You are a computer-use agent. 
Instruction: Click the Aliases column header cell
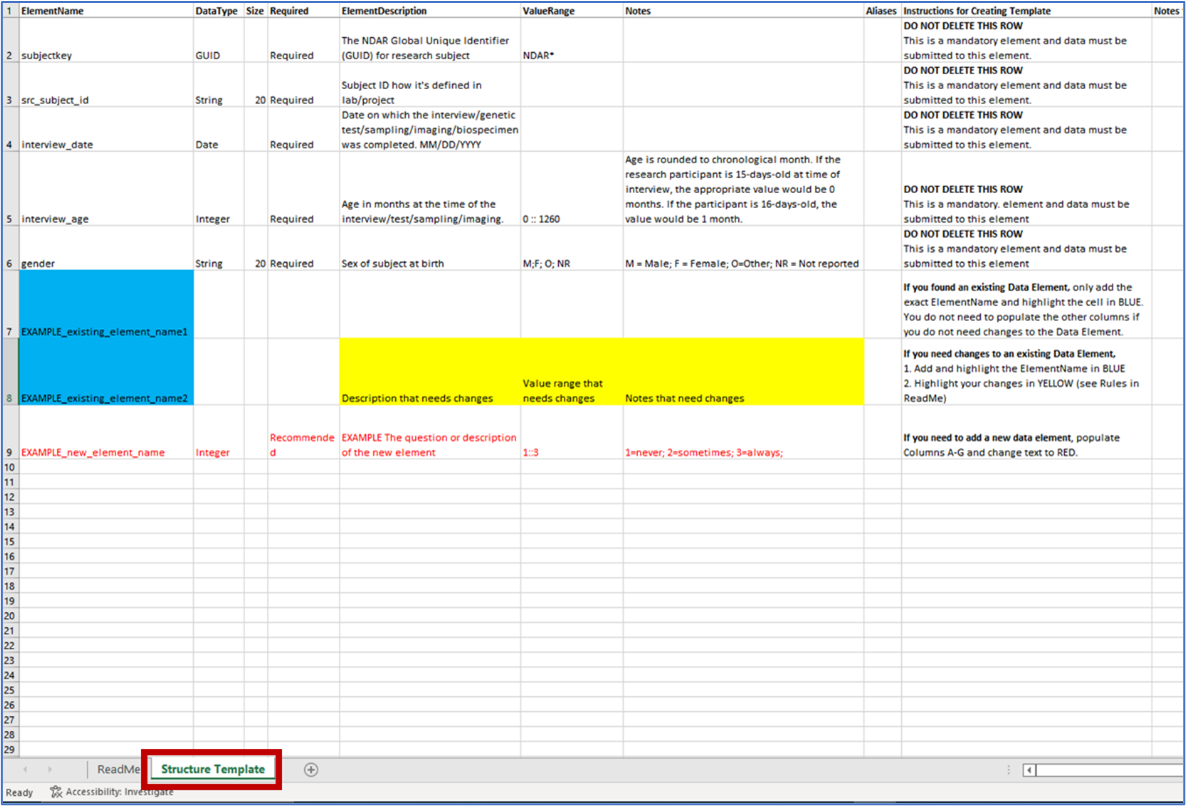click(x=881, y=11)
